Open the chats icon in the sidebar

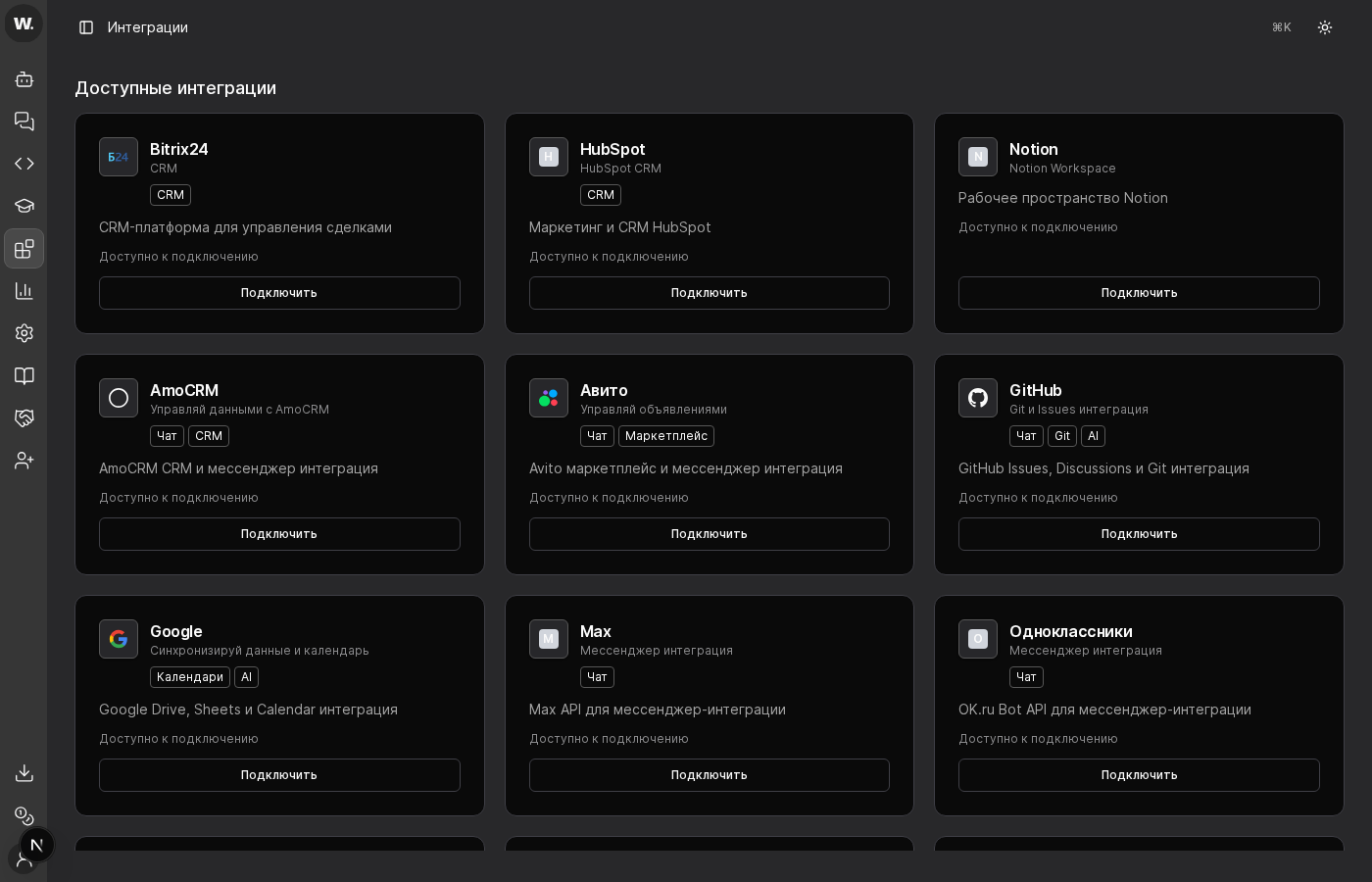click(24, 122)
